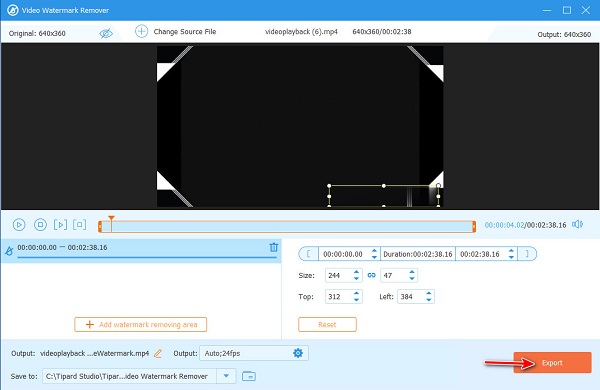Click the watermark selection box left-middle handle
This screenshot has width=600, height=390.
click(x=329, y=196)
